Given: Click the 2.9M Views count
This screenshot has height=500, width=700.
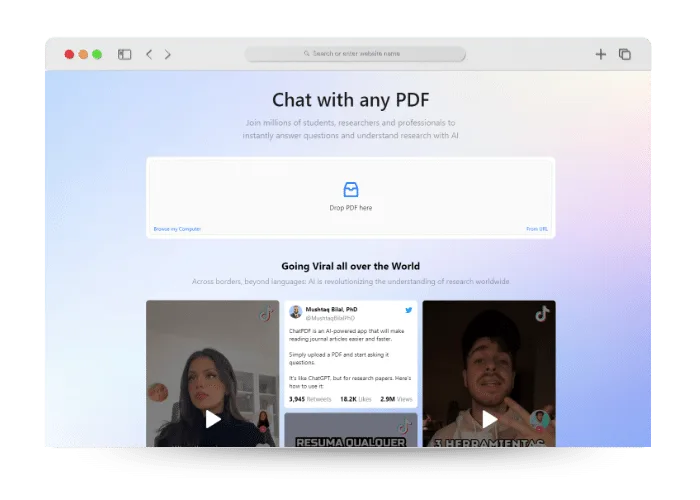Looking at the screenshot, I should (x=396, y=399).
